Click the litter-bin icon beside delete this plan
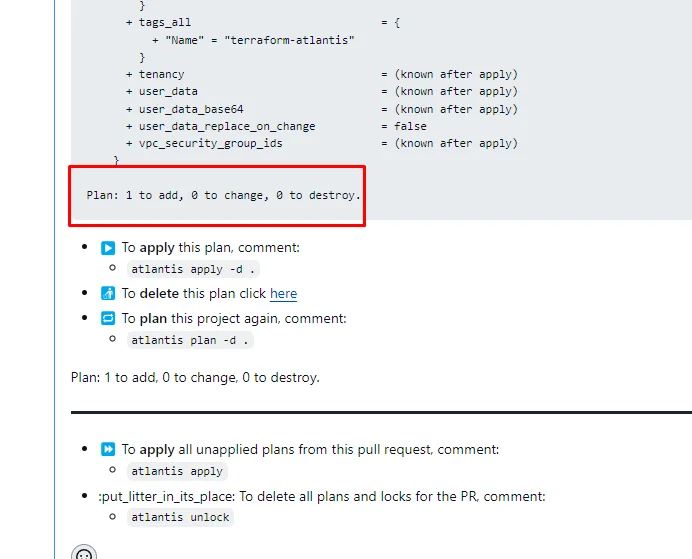The height and width of the screenshot is (559, 692). pos(108,293)
